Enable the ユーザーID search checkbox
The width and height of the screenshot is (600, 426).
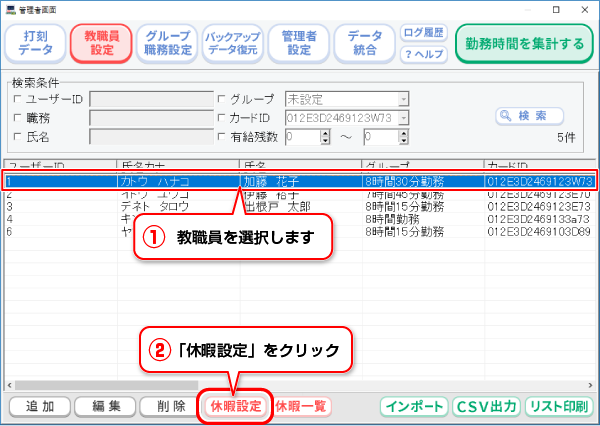(x=17, y=99)
